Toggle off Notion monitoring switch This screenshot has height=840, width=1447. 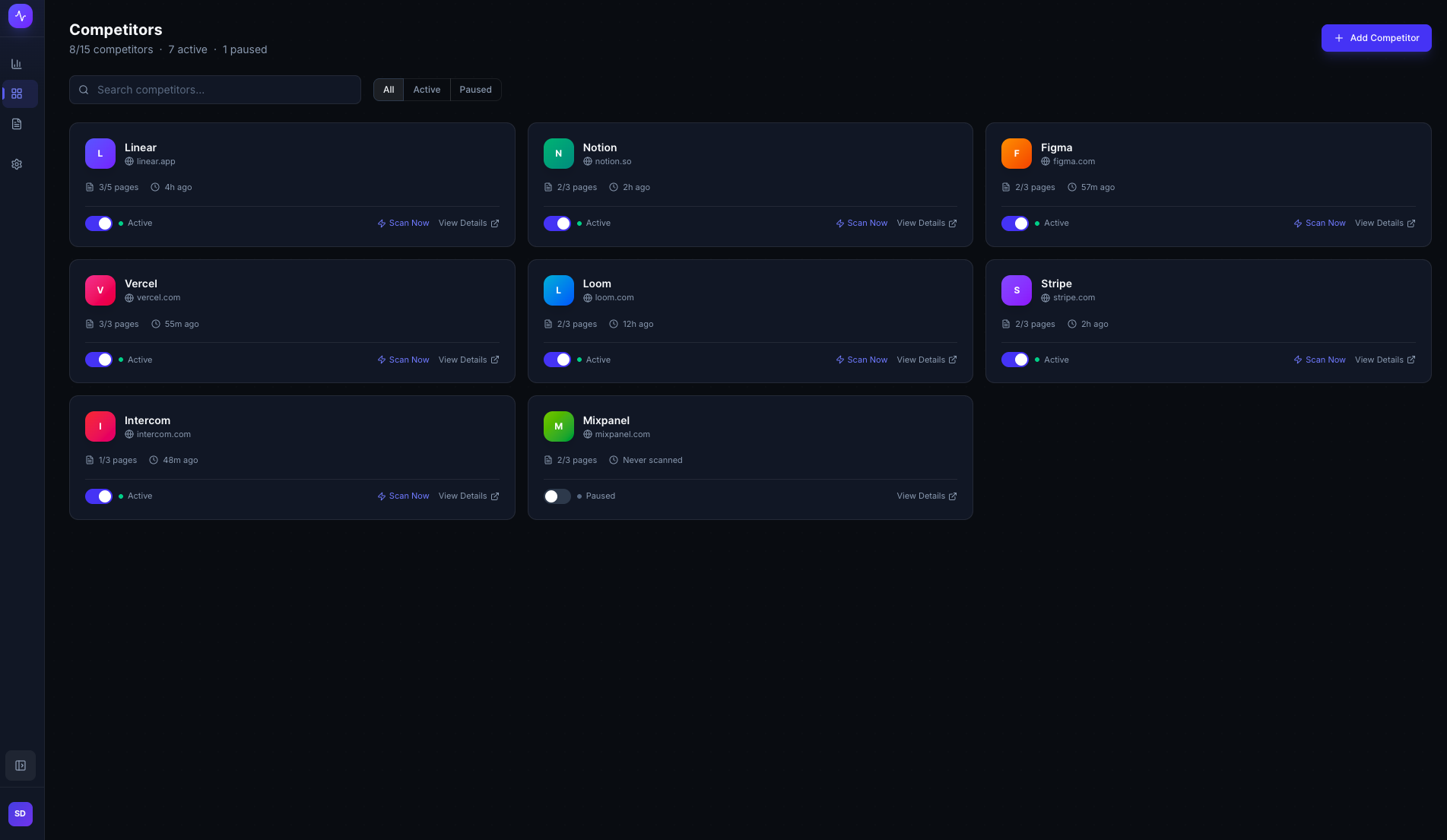click(557, 223)
